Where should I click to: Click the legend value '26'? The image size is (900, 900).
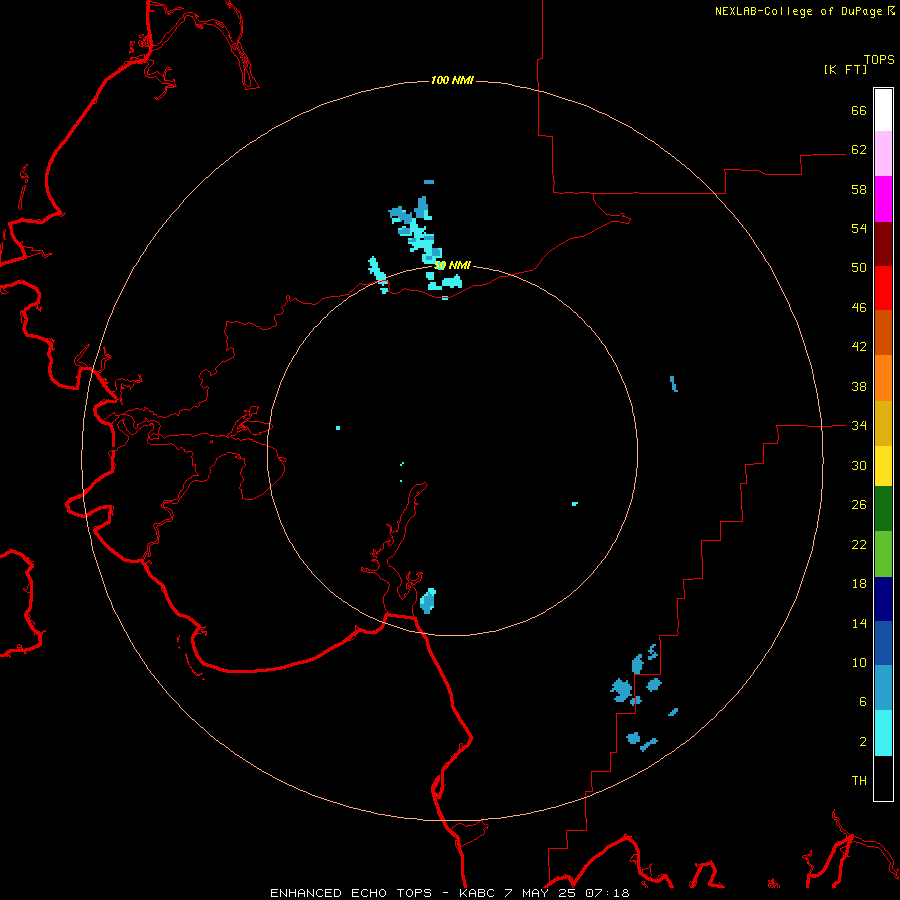click(x=859, y=505)
